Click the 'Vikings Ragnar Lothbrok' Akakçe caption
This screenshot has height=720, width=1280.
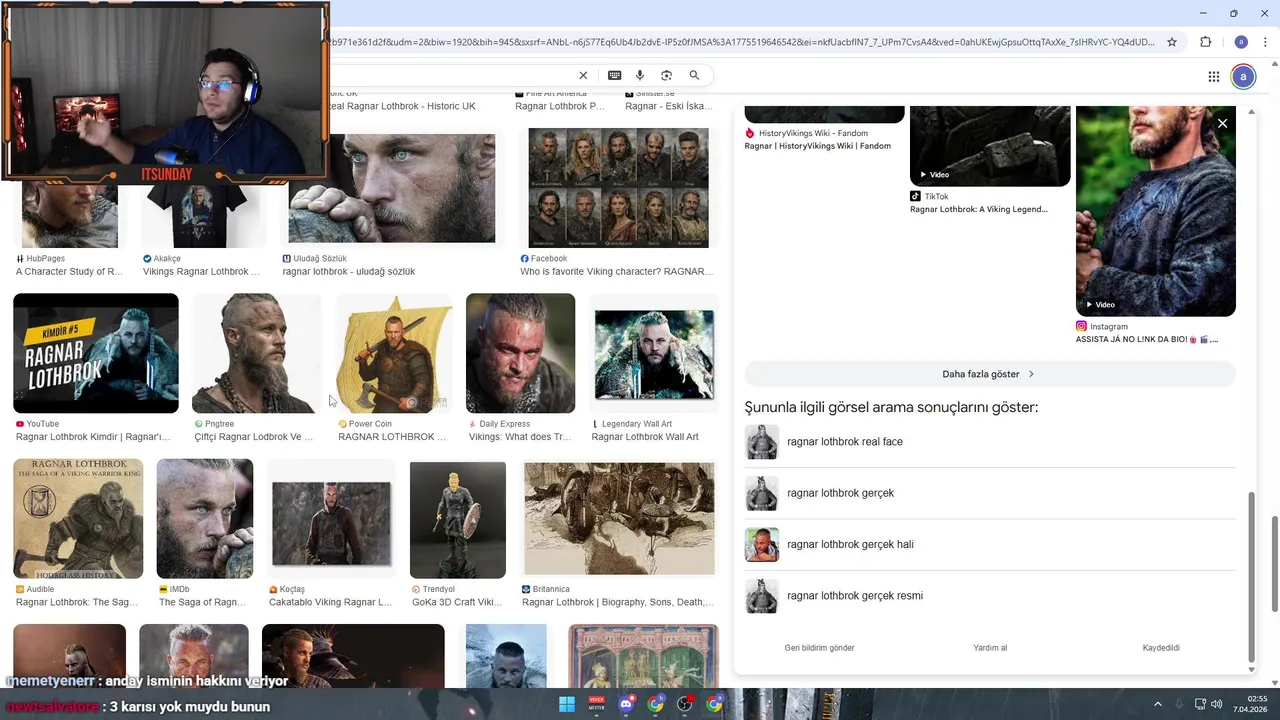tap(201, 272)
